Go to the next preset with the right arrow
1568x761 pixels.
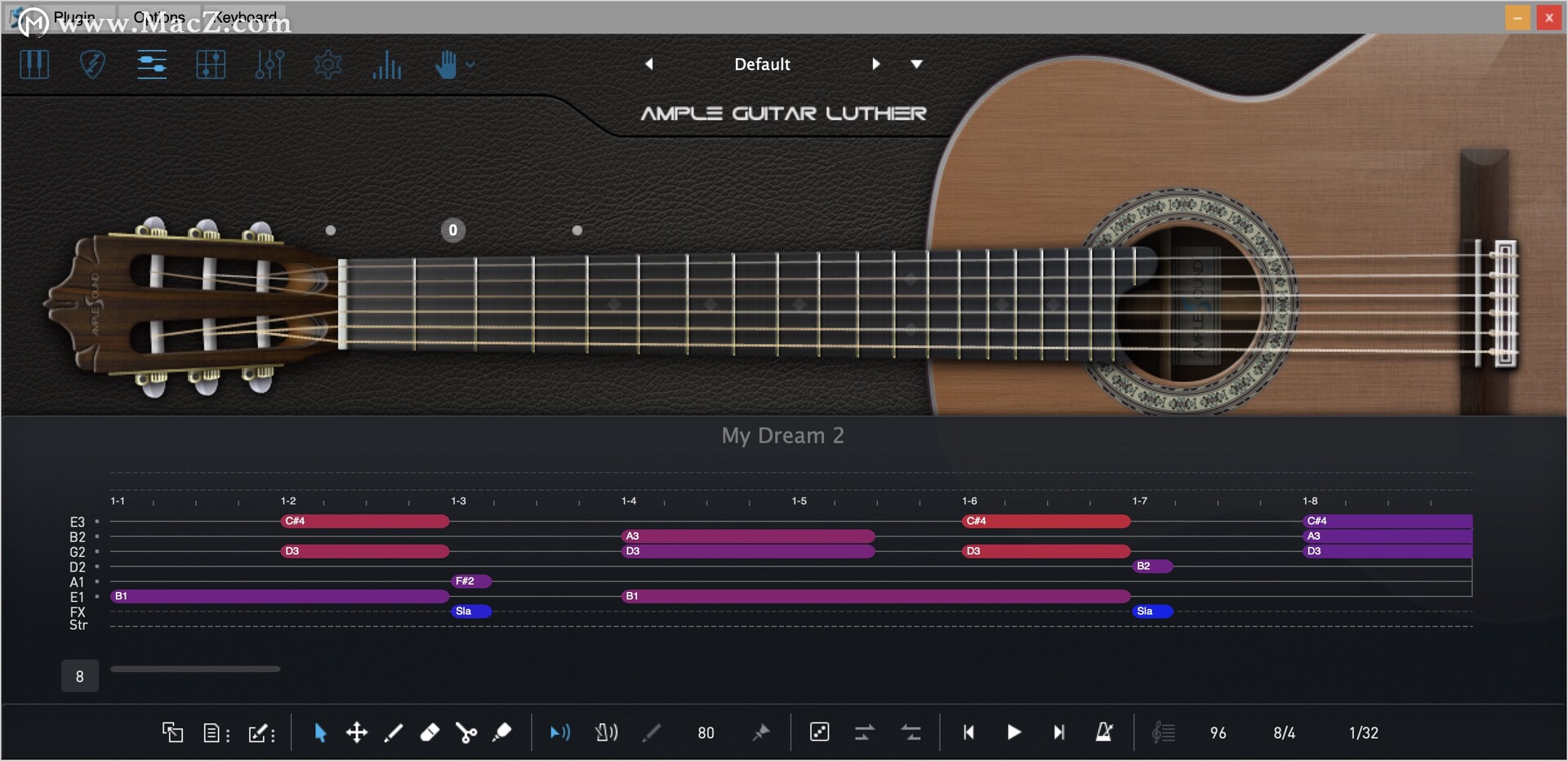[x=875, y=64]
